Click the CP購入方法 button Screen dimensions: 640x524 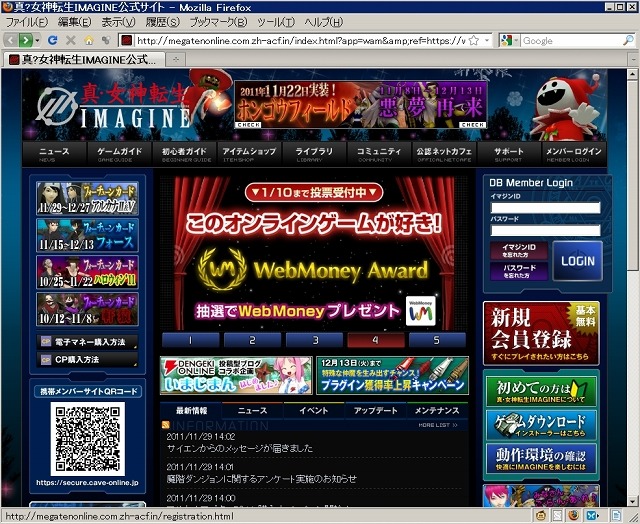tap(87, 360)
